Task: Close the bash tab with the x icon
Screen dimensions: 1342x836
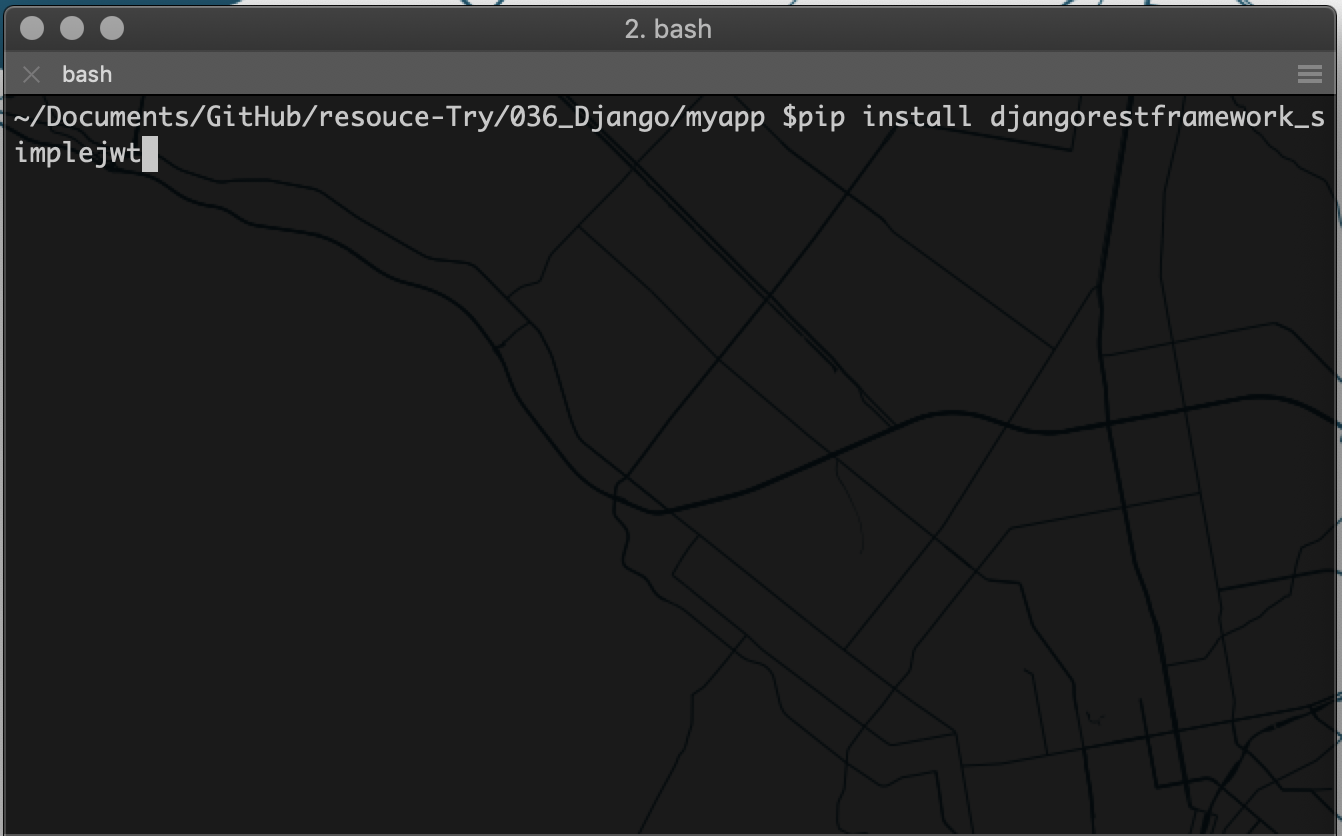Action: click(32, 74)
